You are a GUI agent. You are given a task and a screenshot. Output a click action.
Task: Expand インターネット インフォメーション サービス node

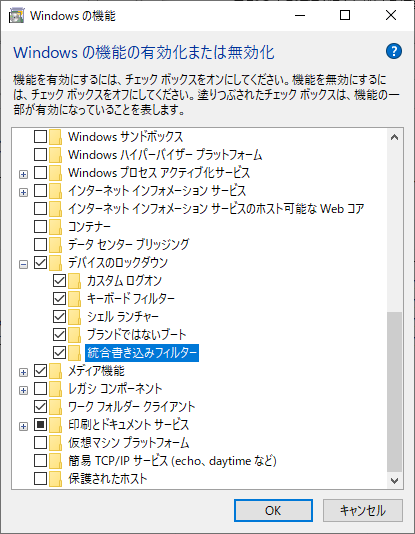[23, 192]
